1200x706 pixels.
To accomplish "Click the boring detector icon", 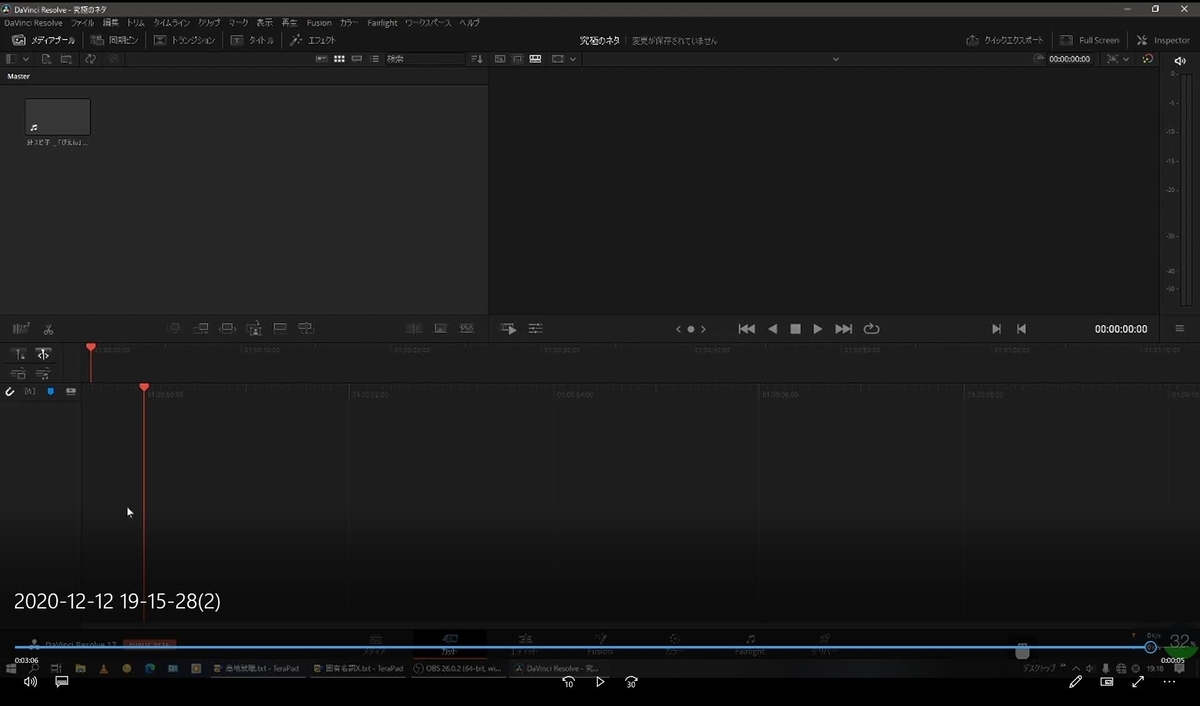I will click(21, 328).
